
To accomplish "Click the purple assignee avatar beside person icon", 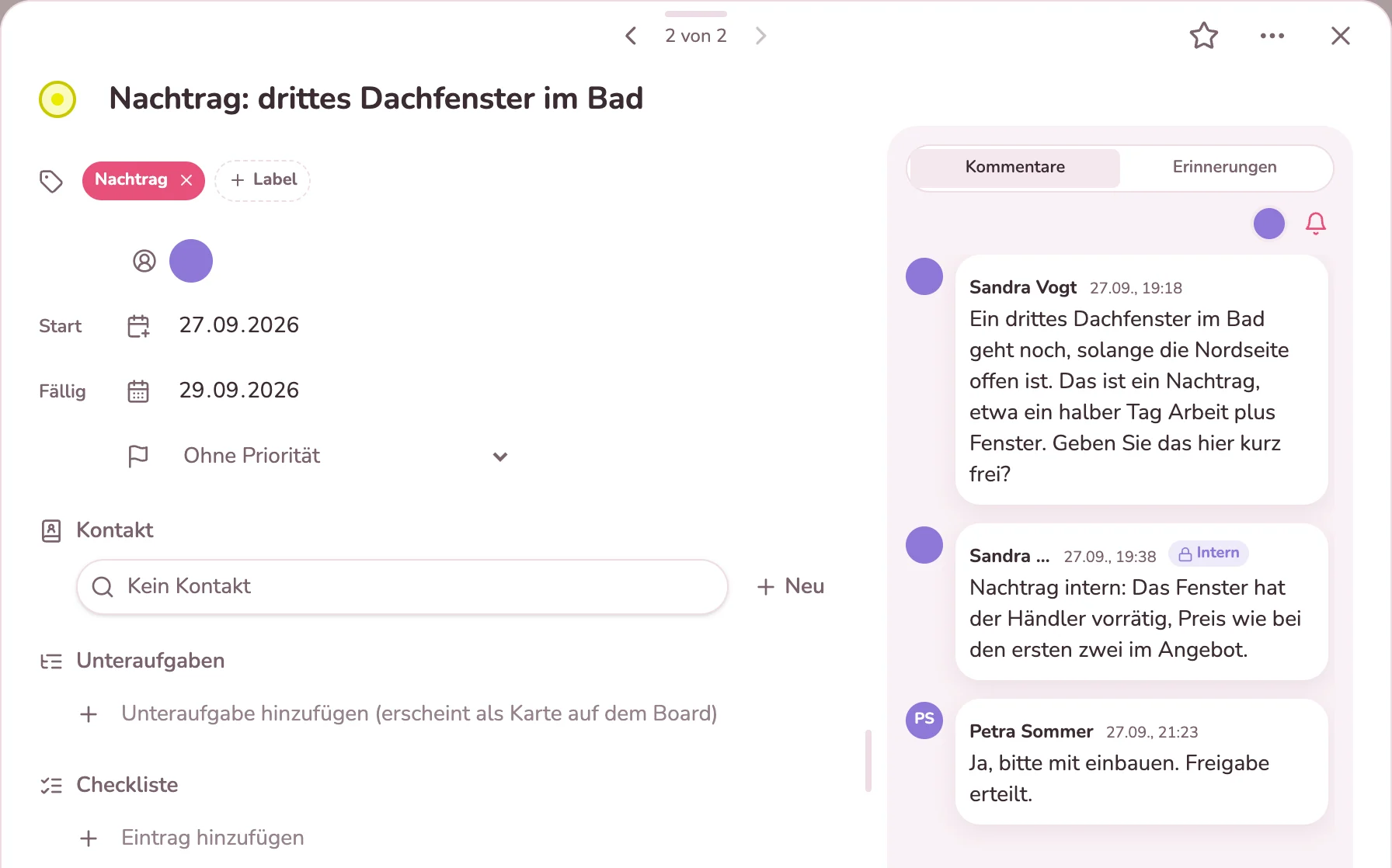I will pyautogui.click(x=191, y=261).
